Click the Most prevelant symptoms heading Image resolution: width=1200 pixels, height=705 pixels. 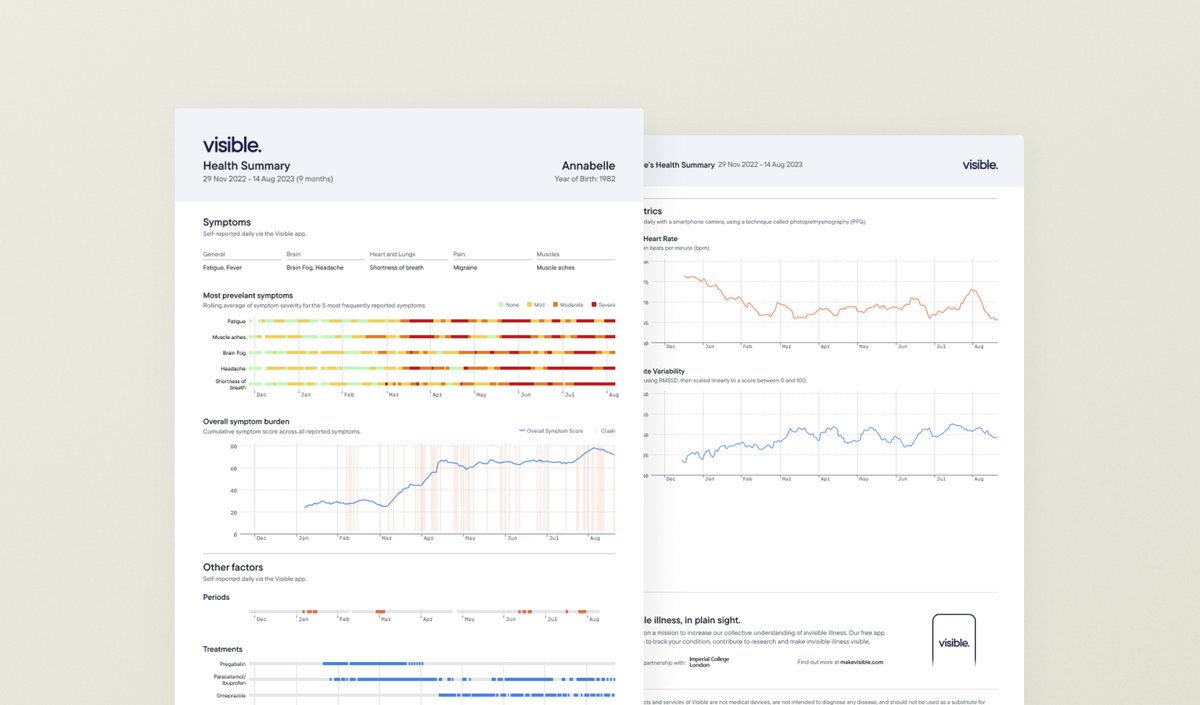pos(248,296)
